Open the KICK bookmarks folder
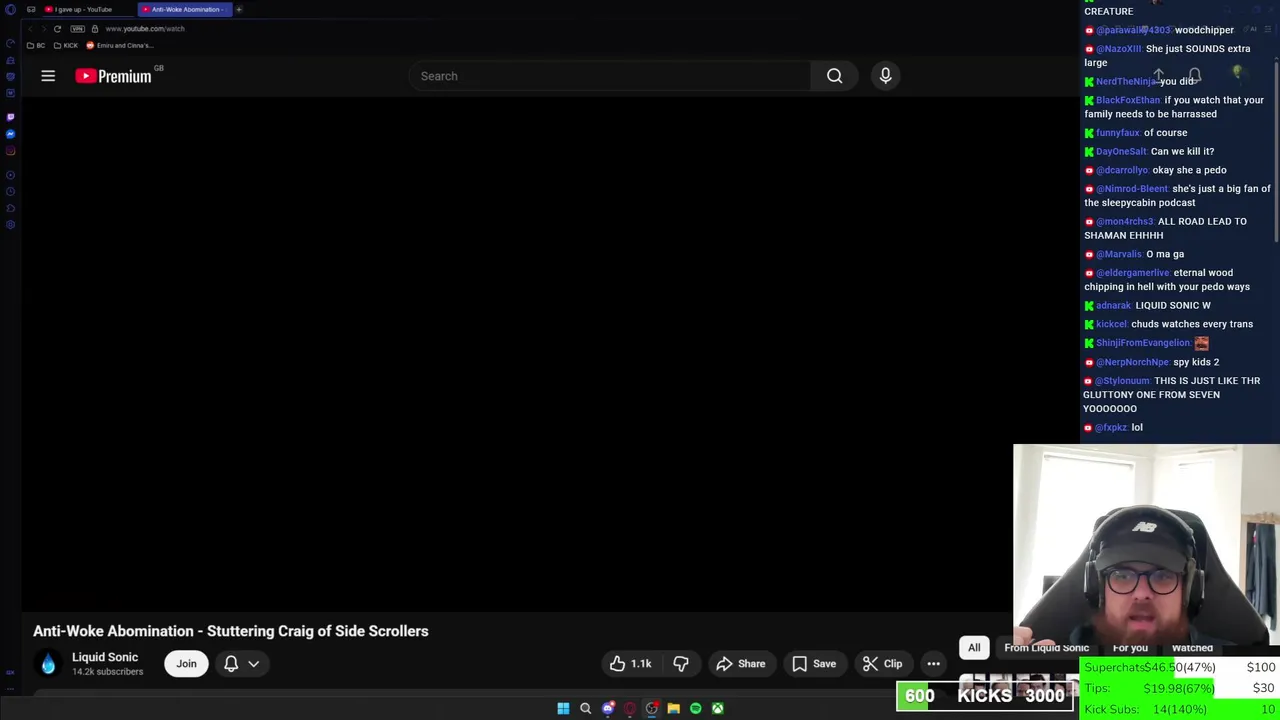Viewport: 1280px width, 720px height. click(x=66, y=45)
